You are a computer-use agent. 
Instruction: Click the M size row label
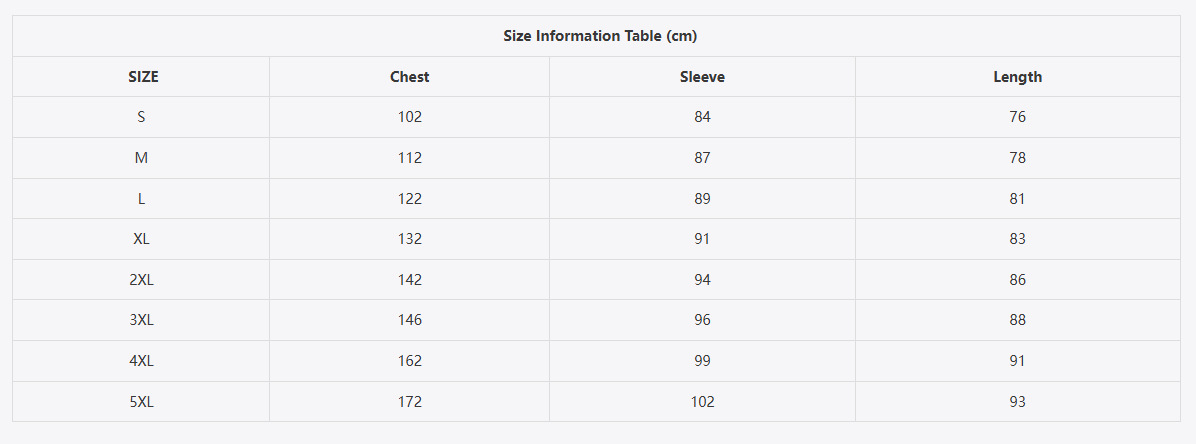[141, 158]
